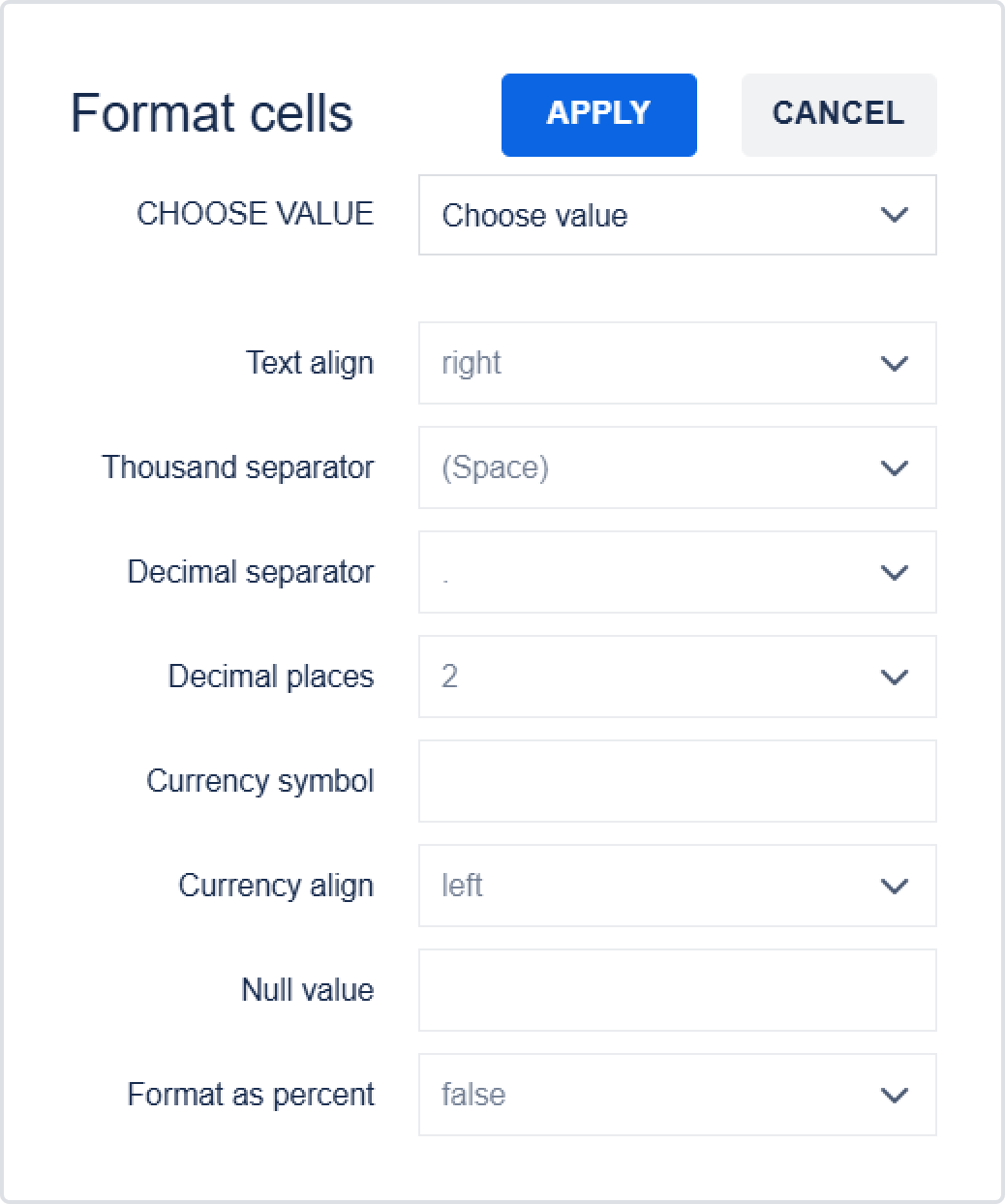Open the Choose value dropdown
The height and width of the screenshot is (1204, 1005).
tap(676, 215)
